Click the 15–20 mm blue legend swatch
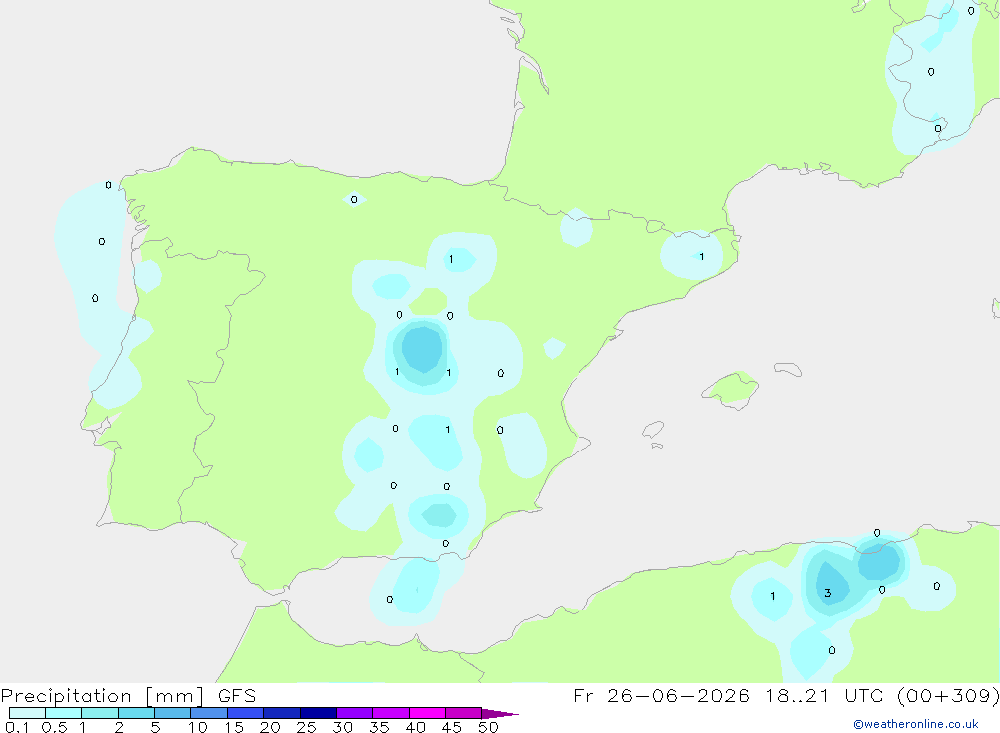1000x733 pixels. click(x=245, y=713)
